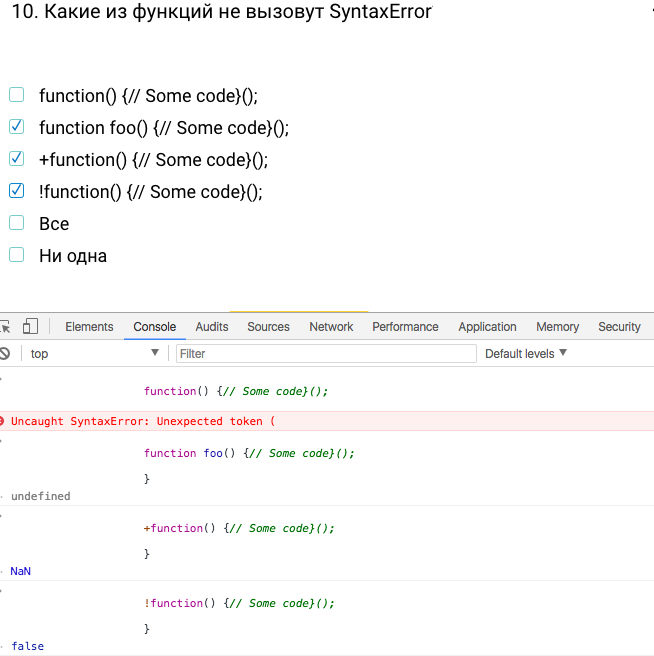Click the '+function()' console input line
This screenshot has width=654, height=656.
239,528
